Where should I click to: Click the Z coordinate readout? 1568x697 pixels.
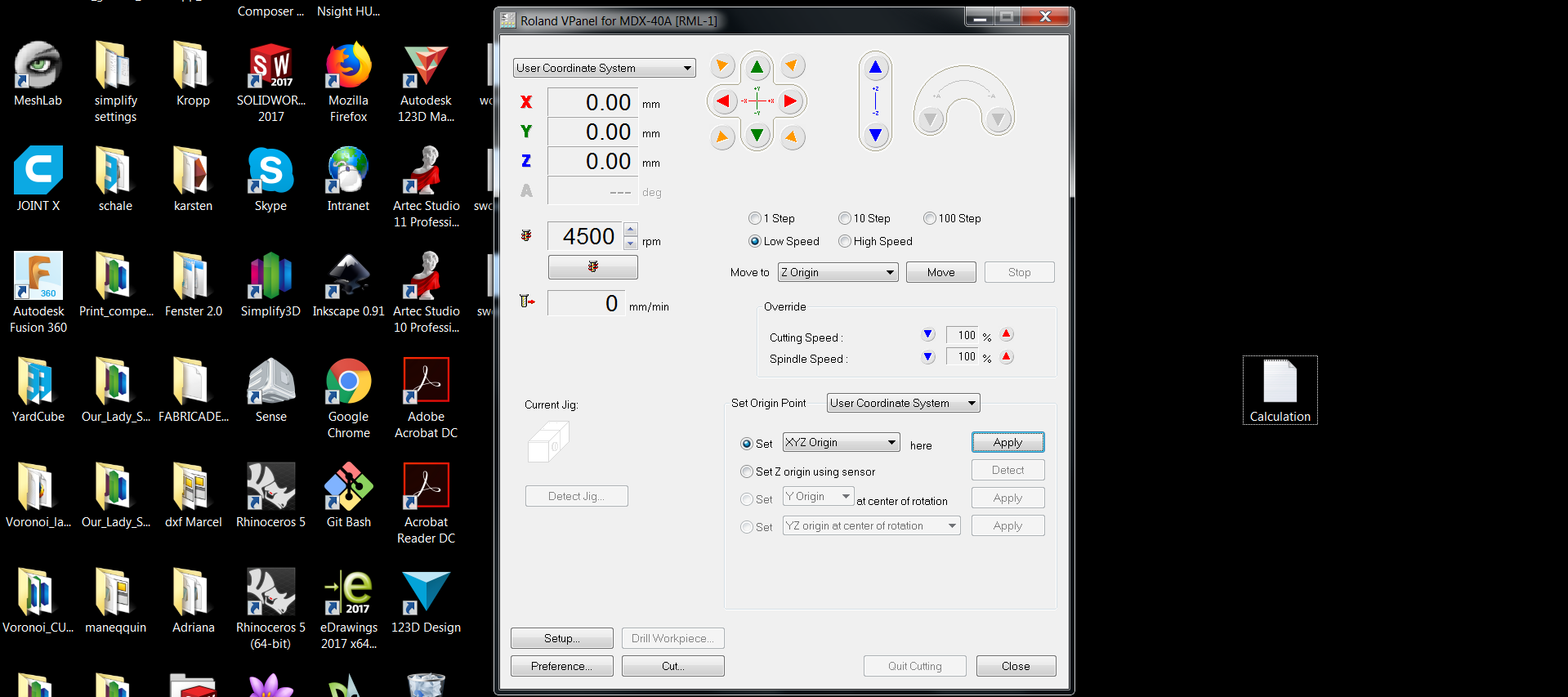tap(592, 161)
